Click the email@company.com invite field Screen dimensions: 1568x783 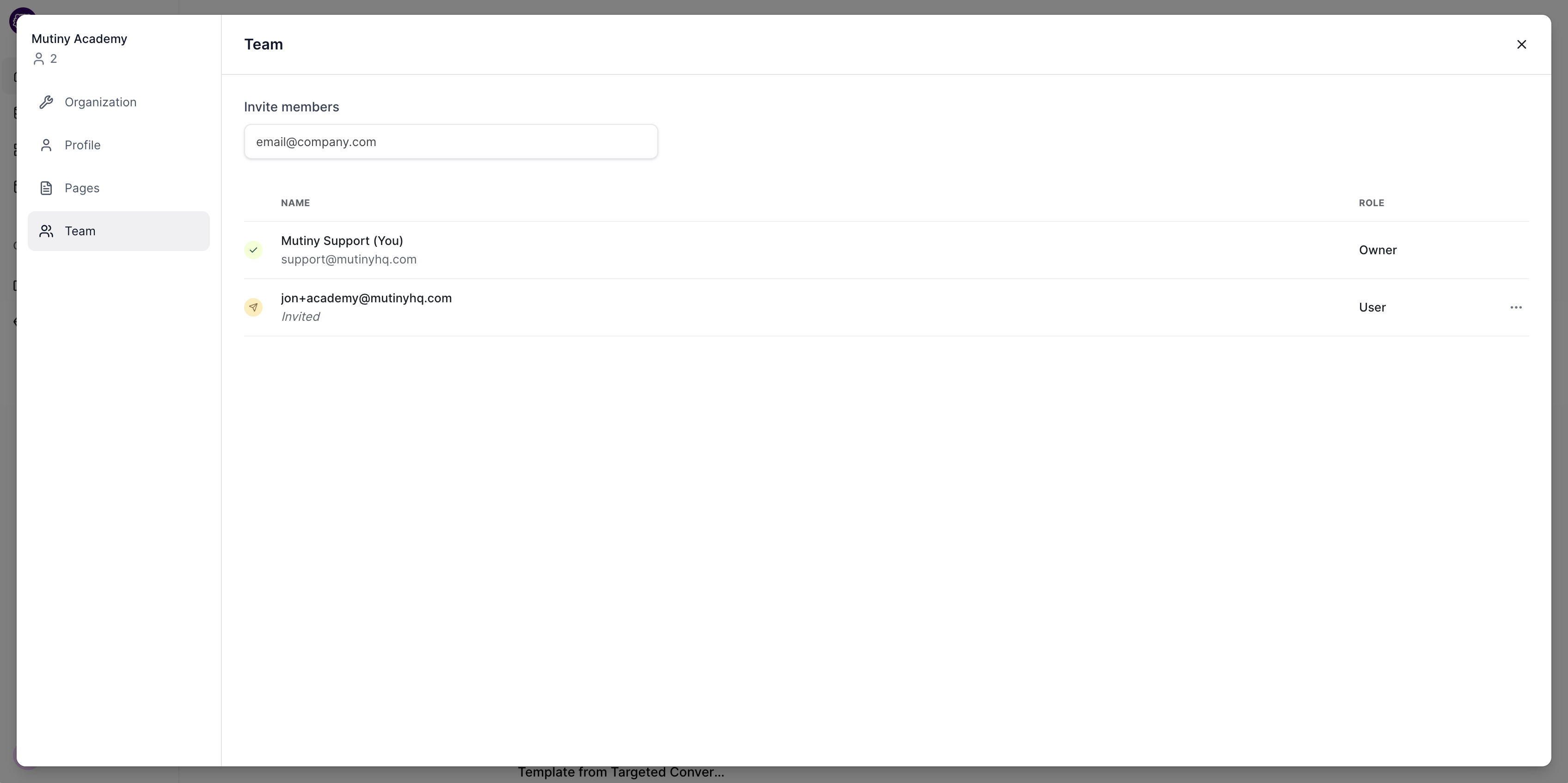tap(450, 141)
